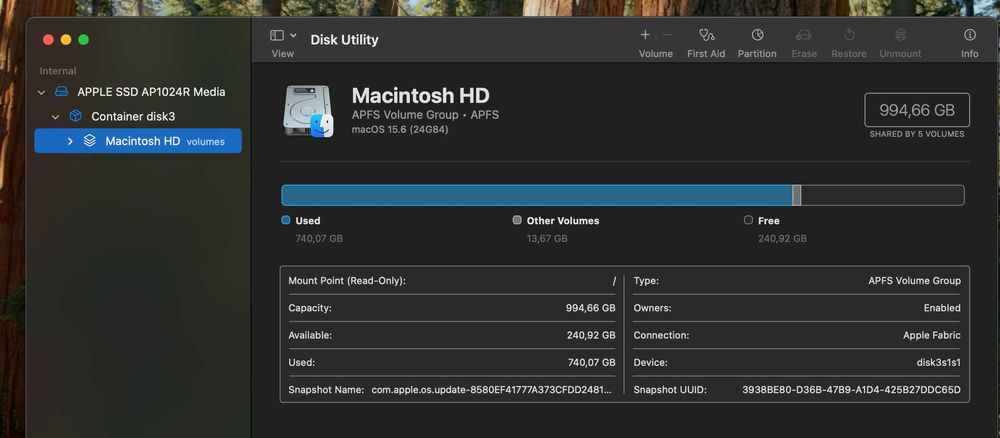Expand the Macintosh HD volumes group
Image resolution: width=1000 pixels, height=438 pixels.
[70, 141]
